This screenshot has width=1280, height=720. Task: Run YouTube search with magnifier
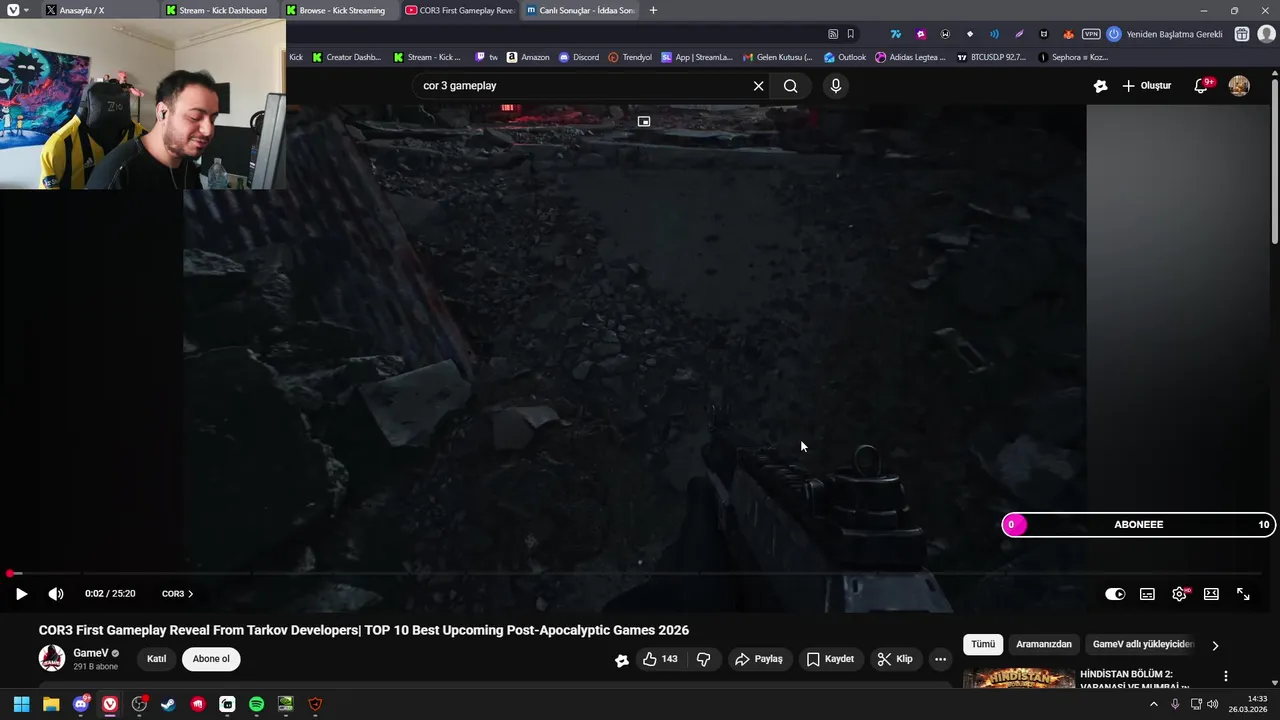tap(790, 86)
